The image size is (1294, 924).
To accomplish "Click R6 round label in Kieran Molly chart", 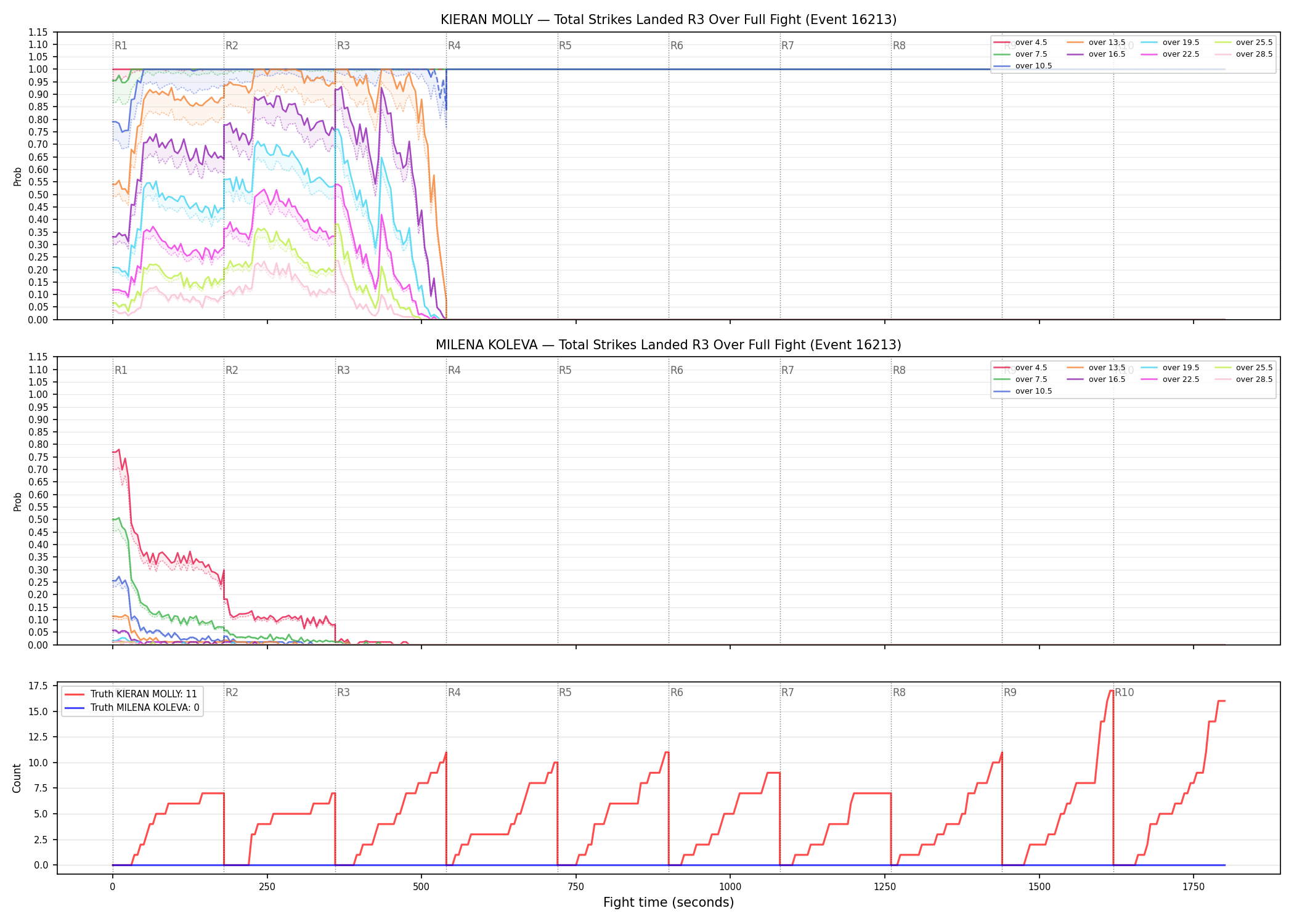I will 677,46.
